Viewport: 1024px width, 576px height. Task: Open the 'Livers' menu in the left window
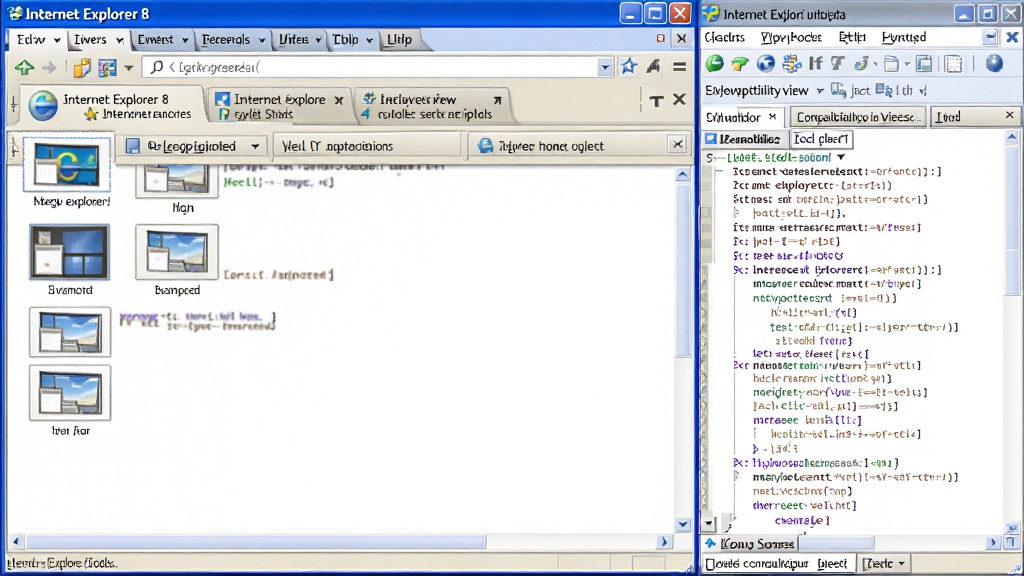point(98,40)
